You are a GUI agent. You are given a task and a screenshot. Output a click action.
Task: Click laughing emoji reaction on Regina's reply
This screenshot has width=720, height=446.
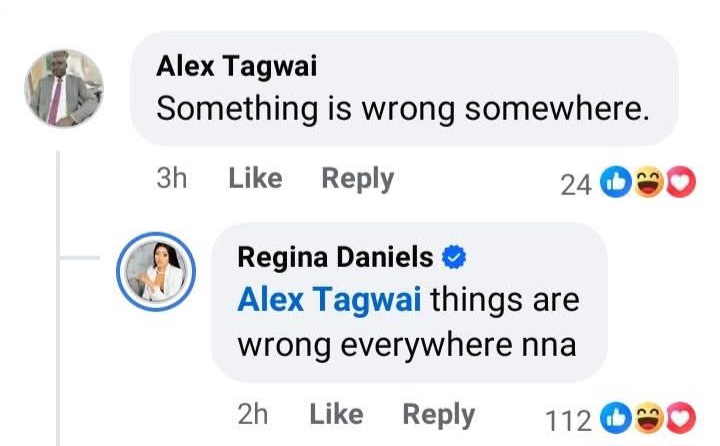648,418
